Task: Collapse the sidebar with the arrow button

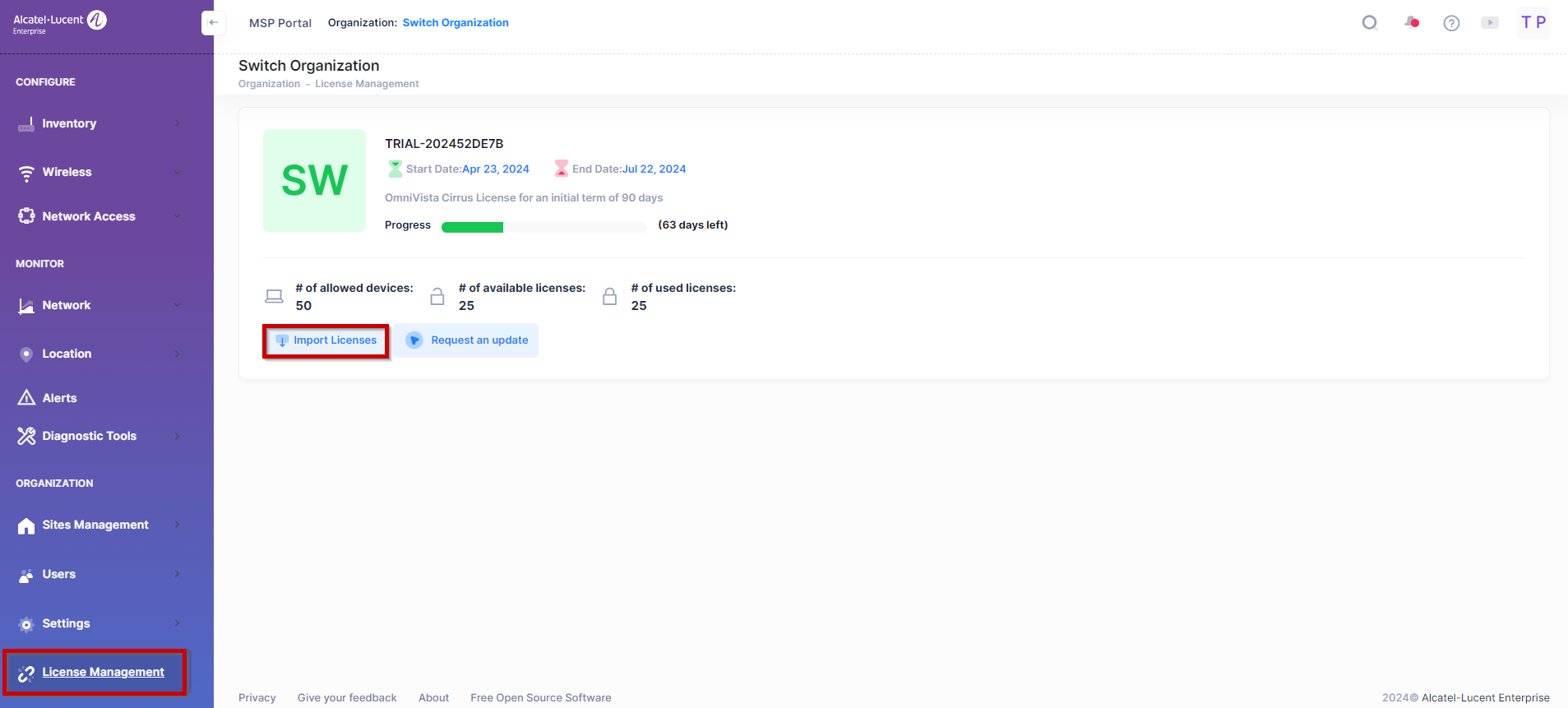Action: click(213, 23)
